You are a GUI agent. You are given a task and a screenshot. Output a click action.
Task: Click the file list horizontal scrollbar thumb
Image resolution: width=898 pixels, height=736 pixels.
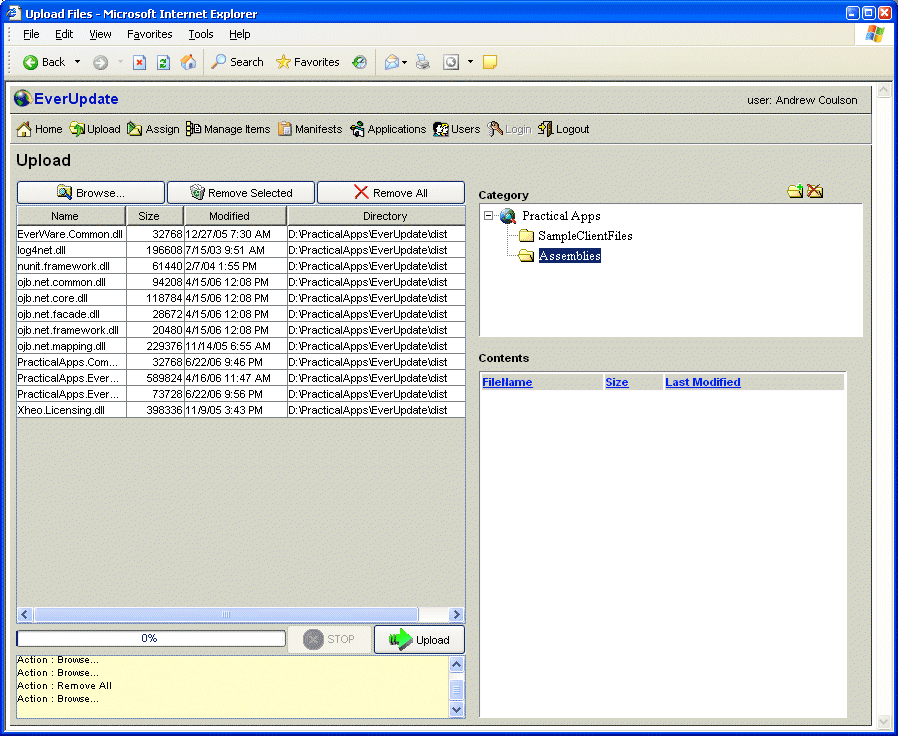[226, 615]
